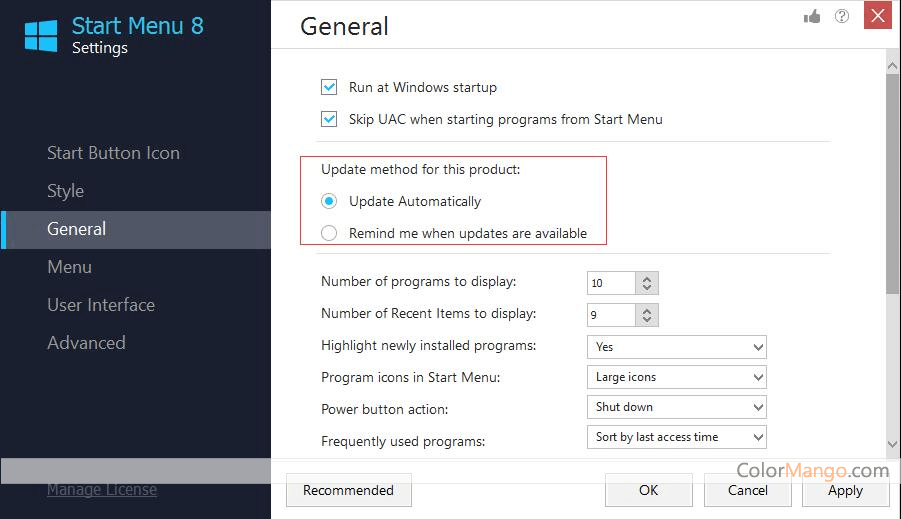Click the Number of programs input field
The width and height of the screenshot is (901, 519).
pos(611,283)
